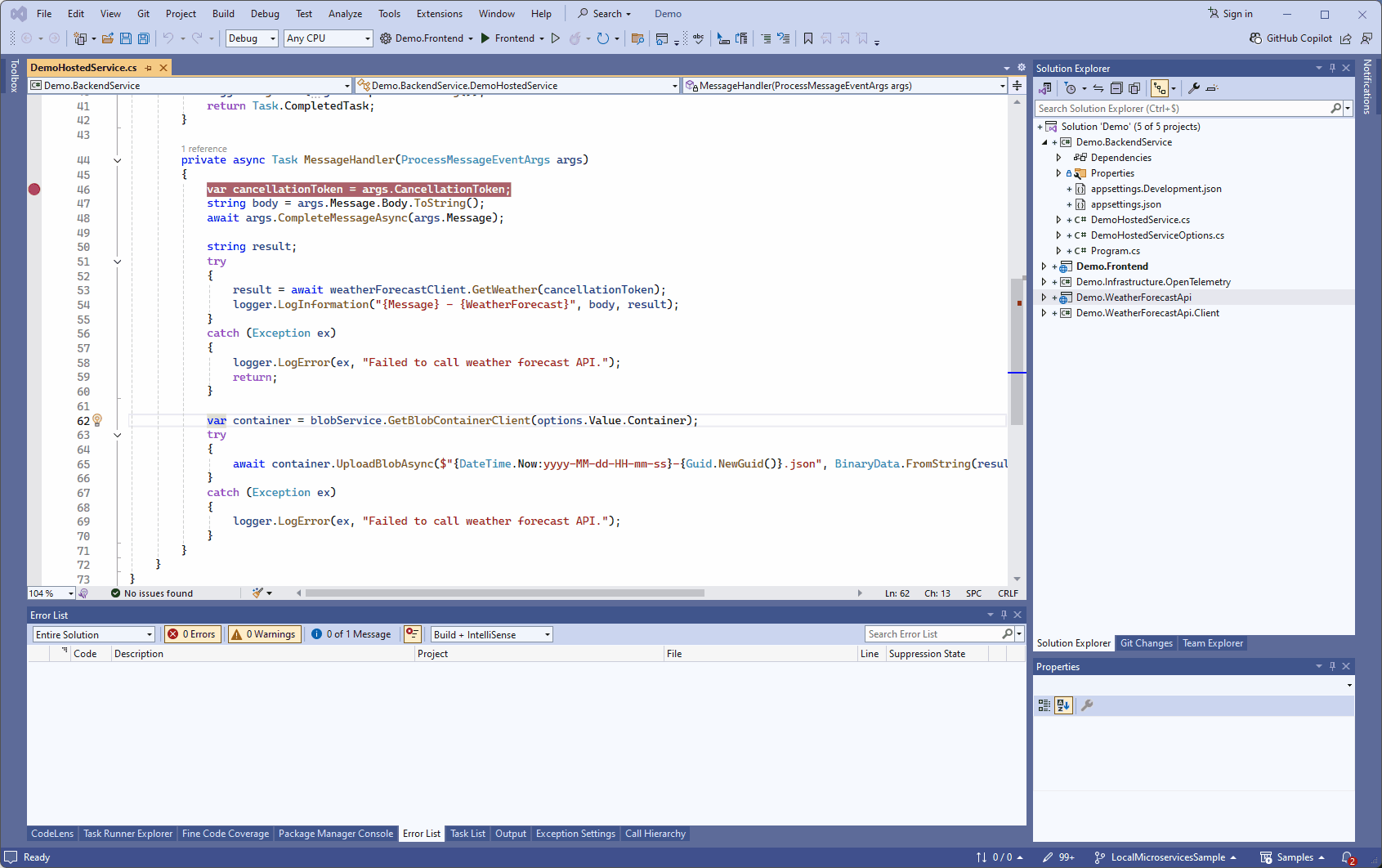Toggle Alphabetical sort in Properties panel

(x=1063, y=705)
